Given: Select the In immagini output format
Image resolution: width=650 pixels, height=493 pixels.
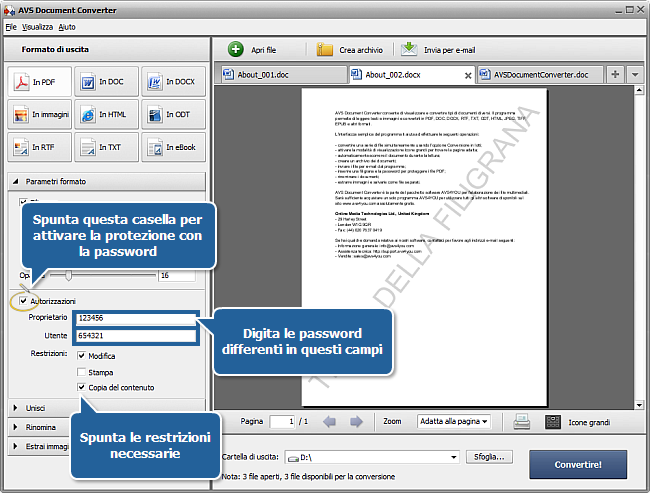Looking at the screenshot, I should tap(39, 114).
